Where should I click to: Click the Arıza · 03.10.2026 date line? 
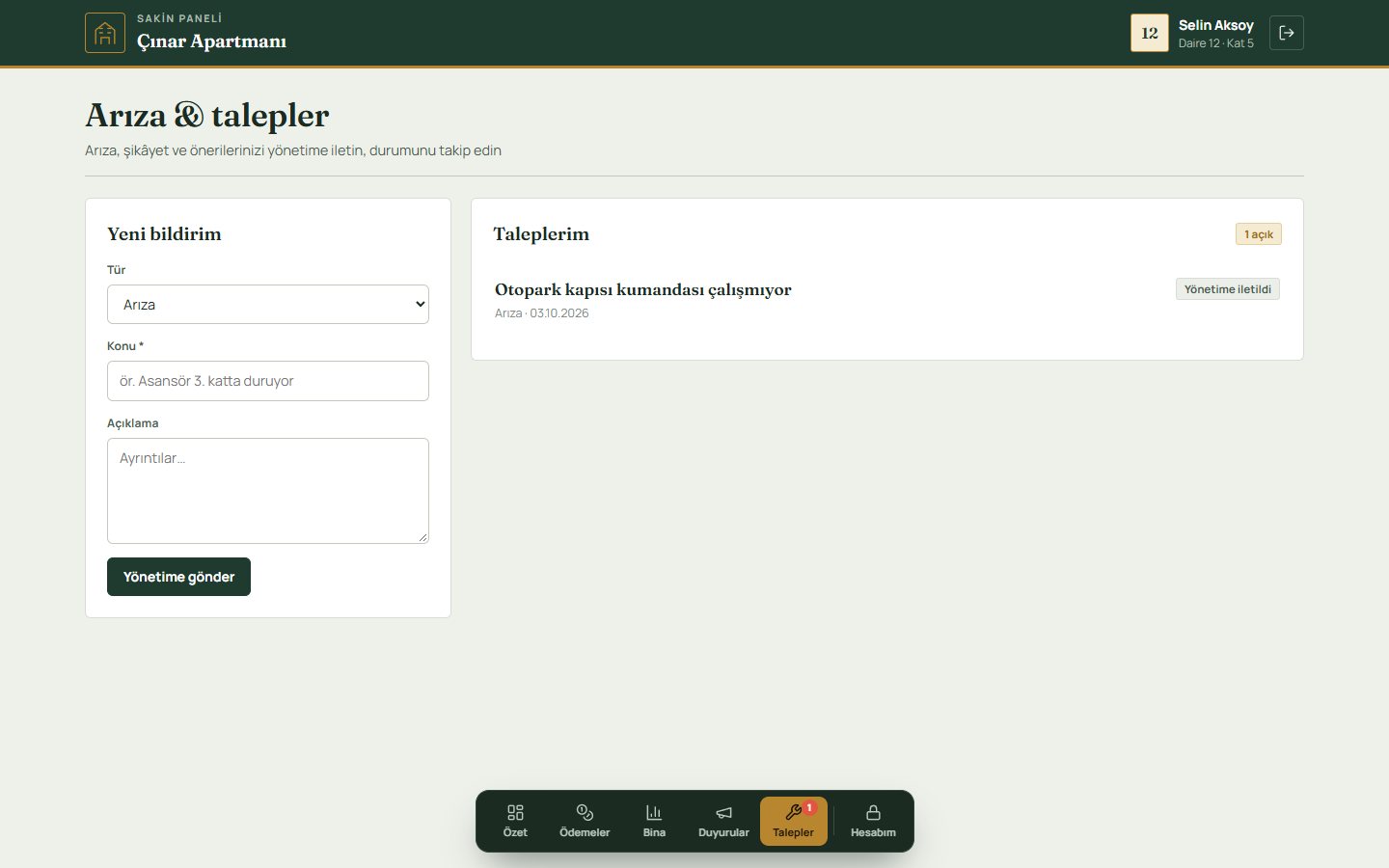coord(541,313)
